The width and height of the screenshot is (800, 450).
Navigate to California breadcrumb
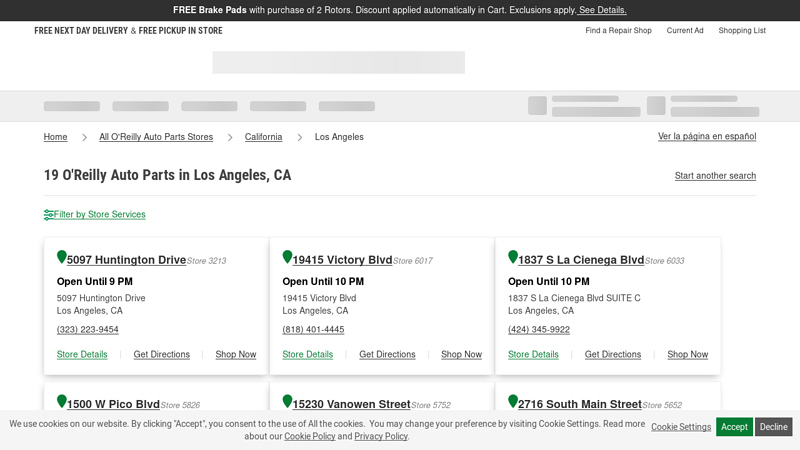point(263,137)
